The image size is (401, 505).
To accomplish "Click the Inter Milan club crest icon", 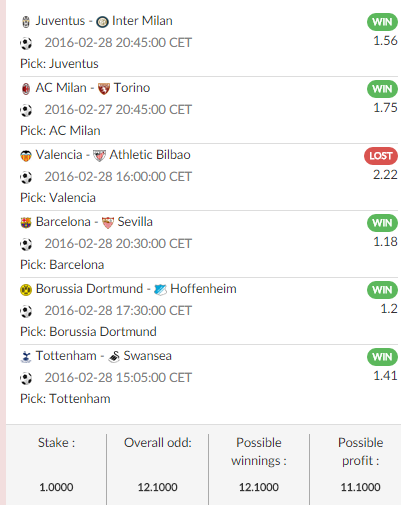I will coord(102,22).
